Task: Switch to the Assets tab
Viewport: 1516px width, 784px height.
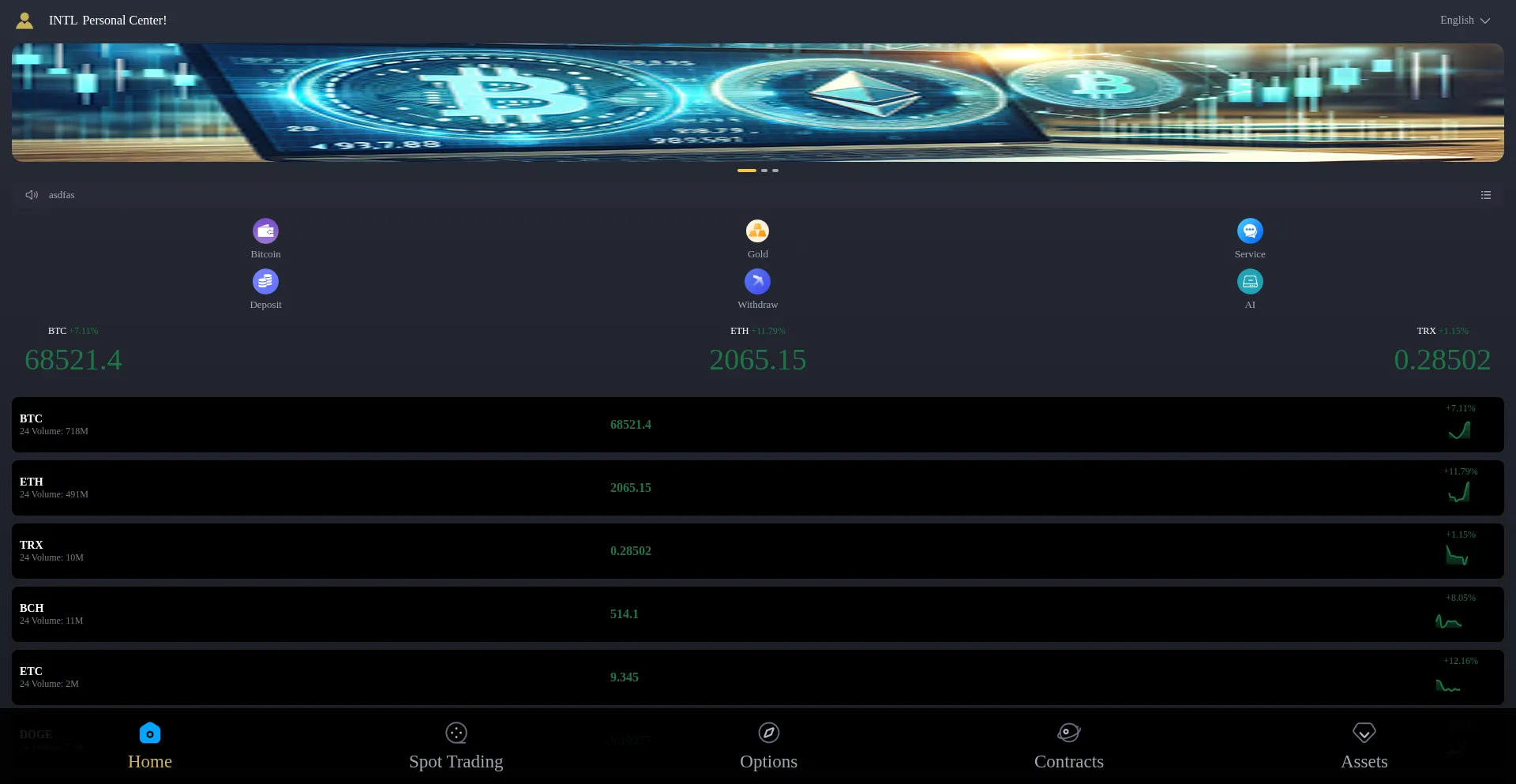Action: tap(1364, 746)
